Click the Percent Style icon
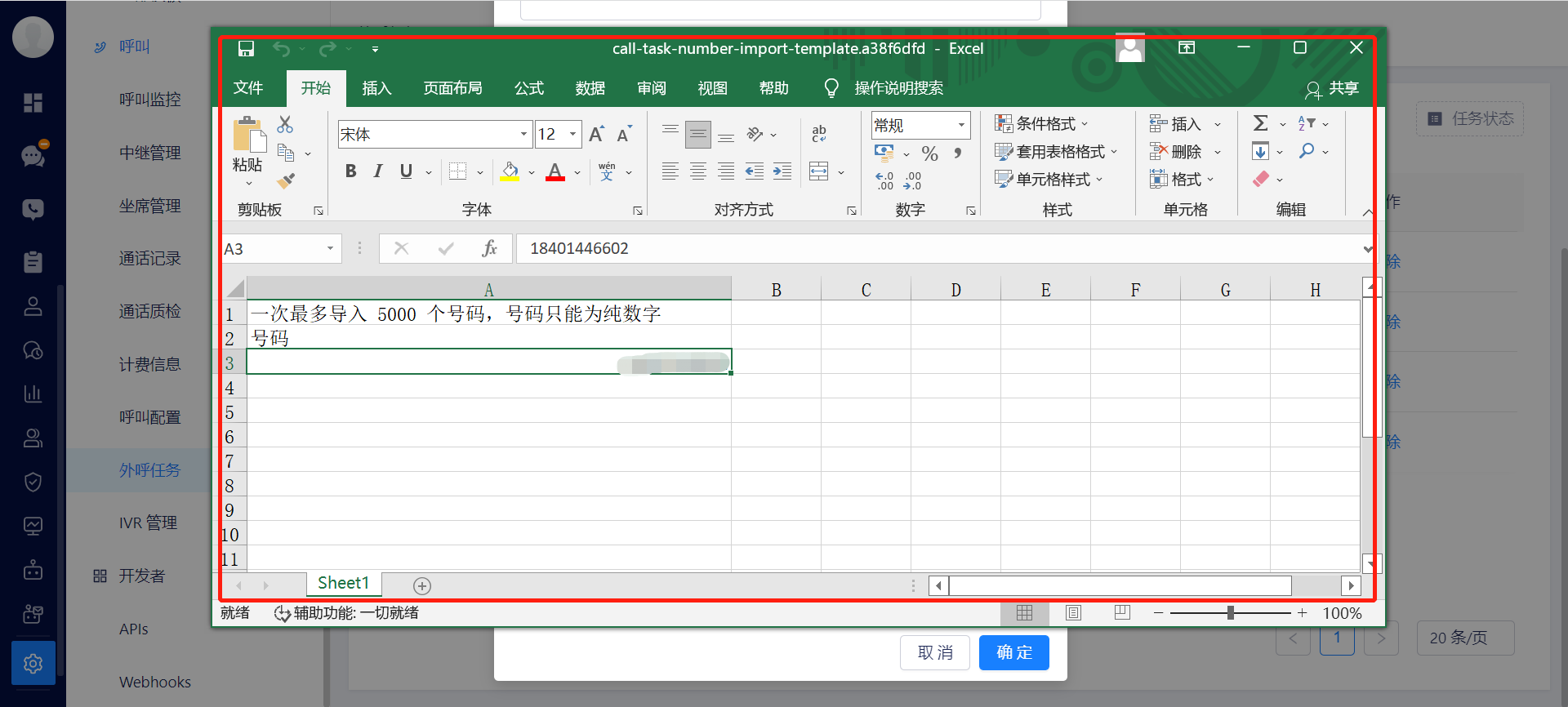 click(929, 153)
